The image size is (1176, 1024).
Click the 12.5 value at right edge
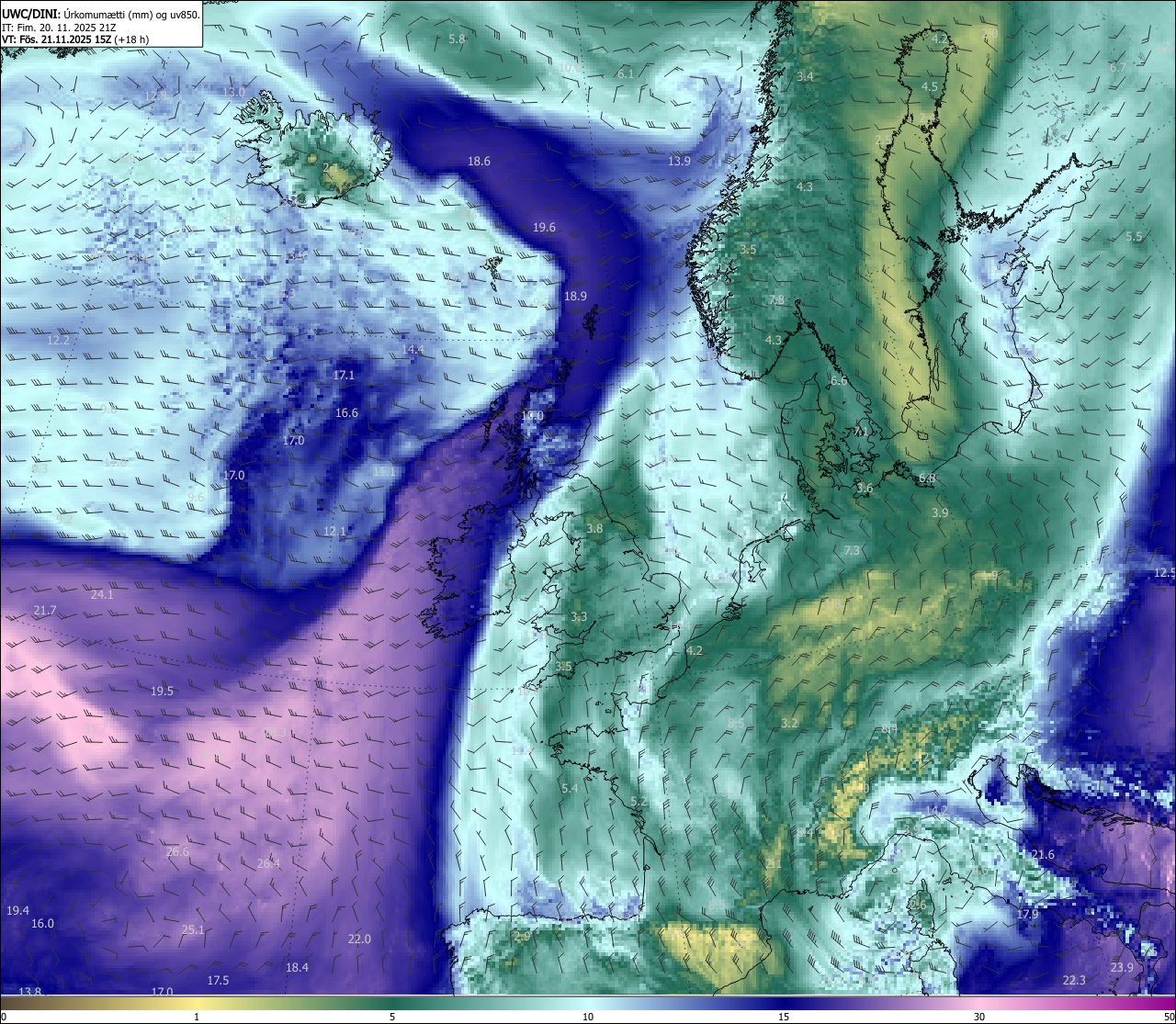pyautogui.click(x=1164, y=572)
